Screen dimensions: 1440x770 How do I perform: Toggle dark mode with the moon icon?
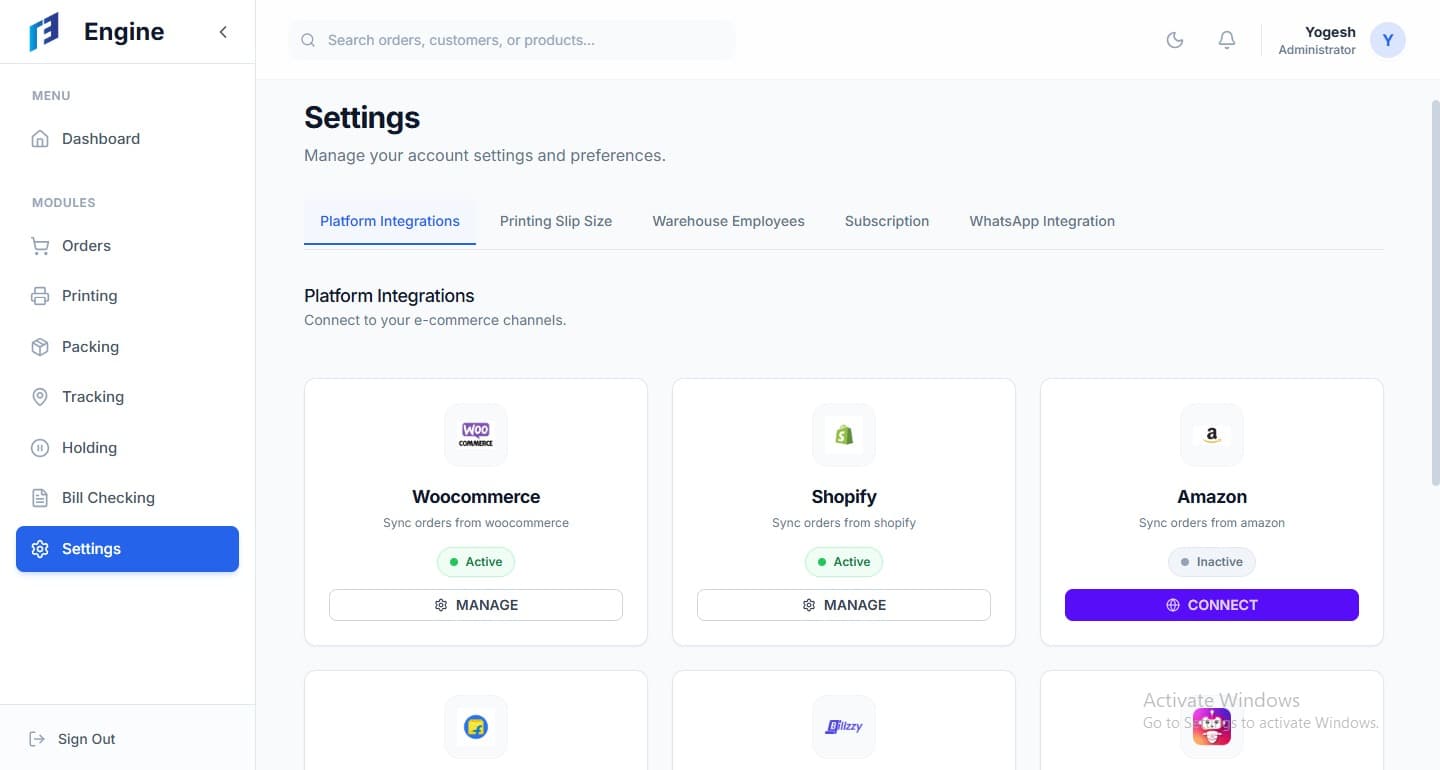click(1175, 40)
